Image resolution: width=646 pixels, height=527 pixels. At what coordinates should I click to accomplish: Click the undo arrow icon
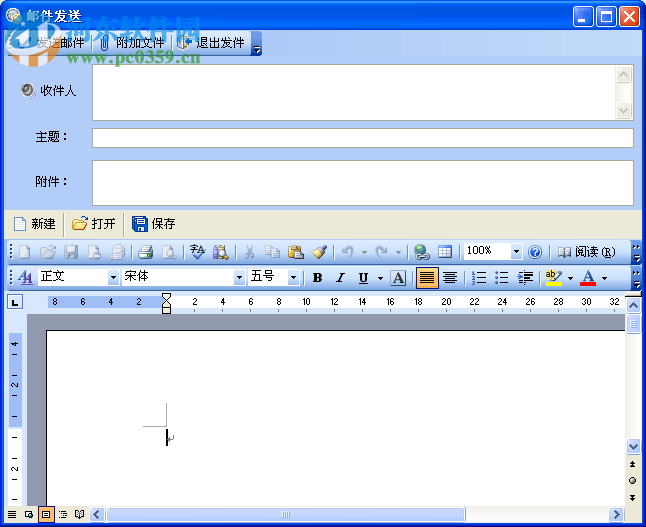tap(348, 252)
